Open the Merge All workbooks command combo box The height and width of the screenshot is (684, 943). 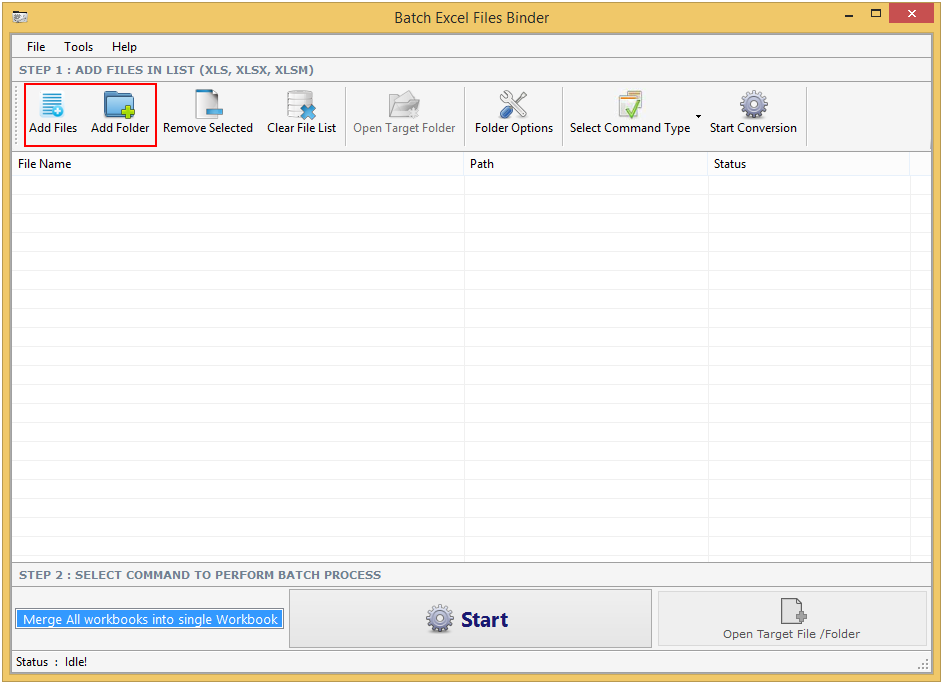(x=150, y=619)
